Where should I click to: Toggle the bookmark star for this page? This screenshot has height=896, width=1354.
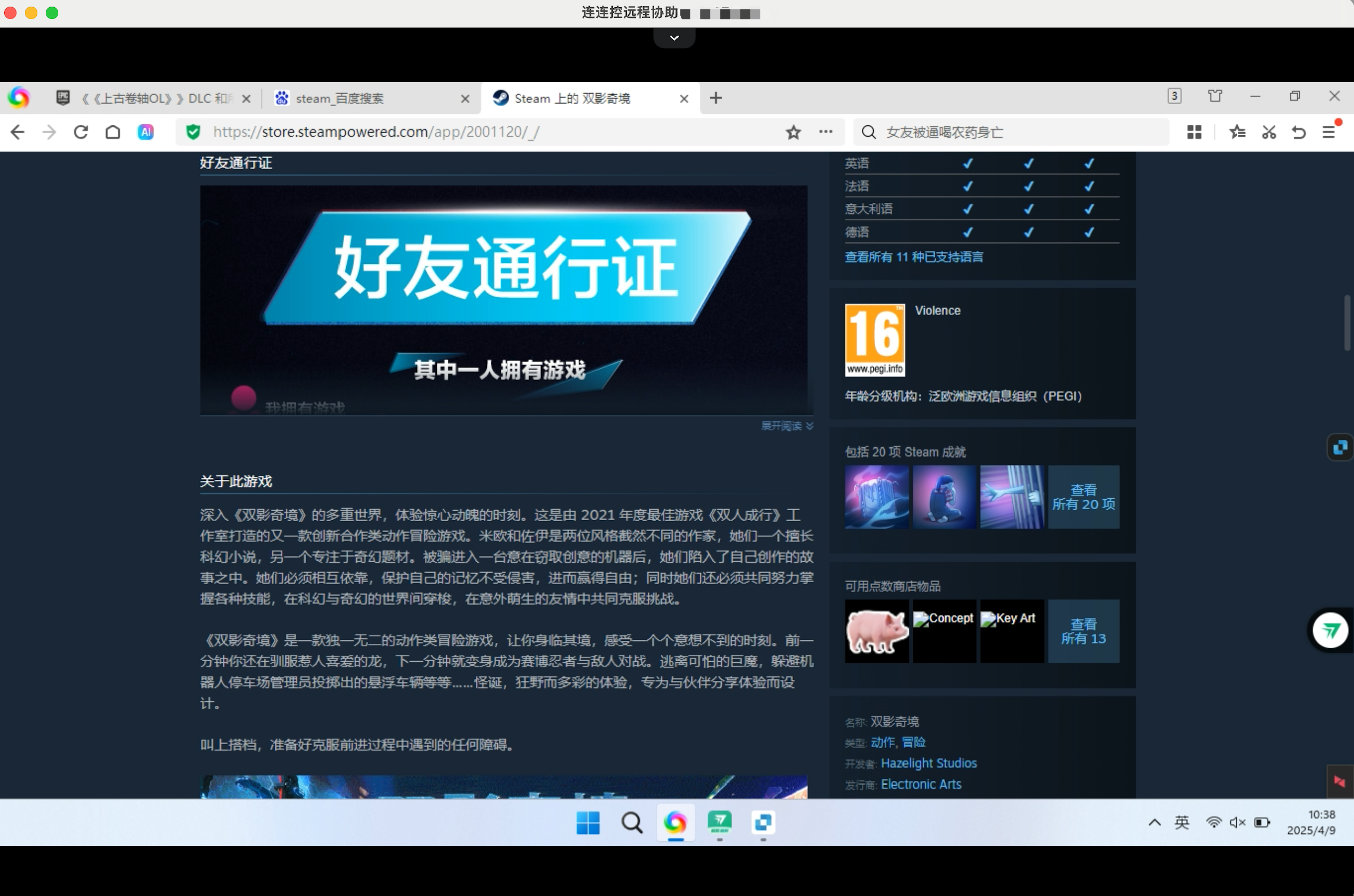coord(793,132)
